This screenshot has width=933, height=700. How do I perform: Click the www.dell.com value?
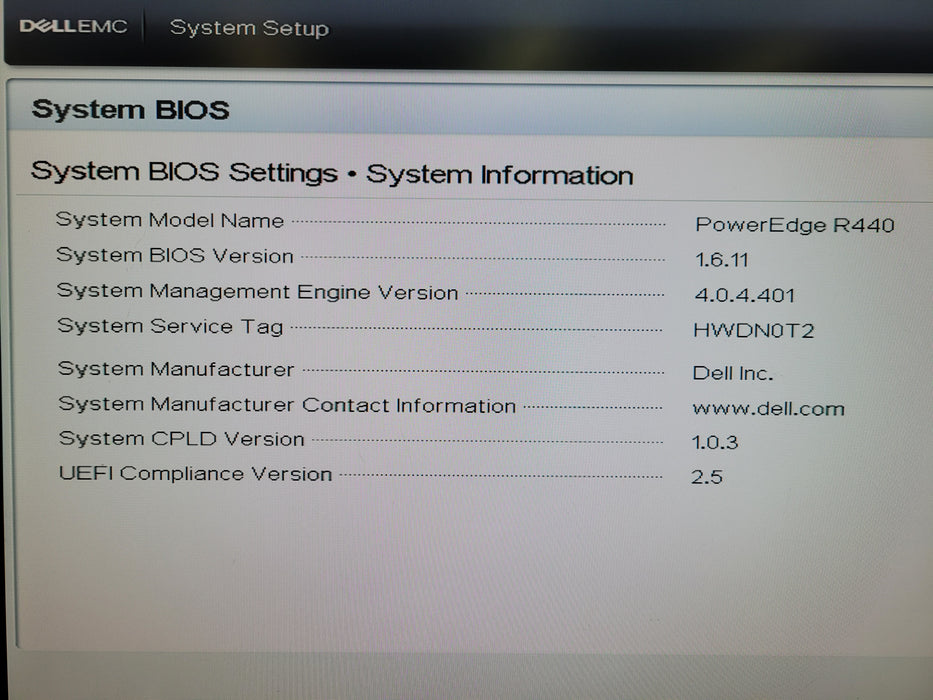(x=769, y=408)
